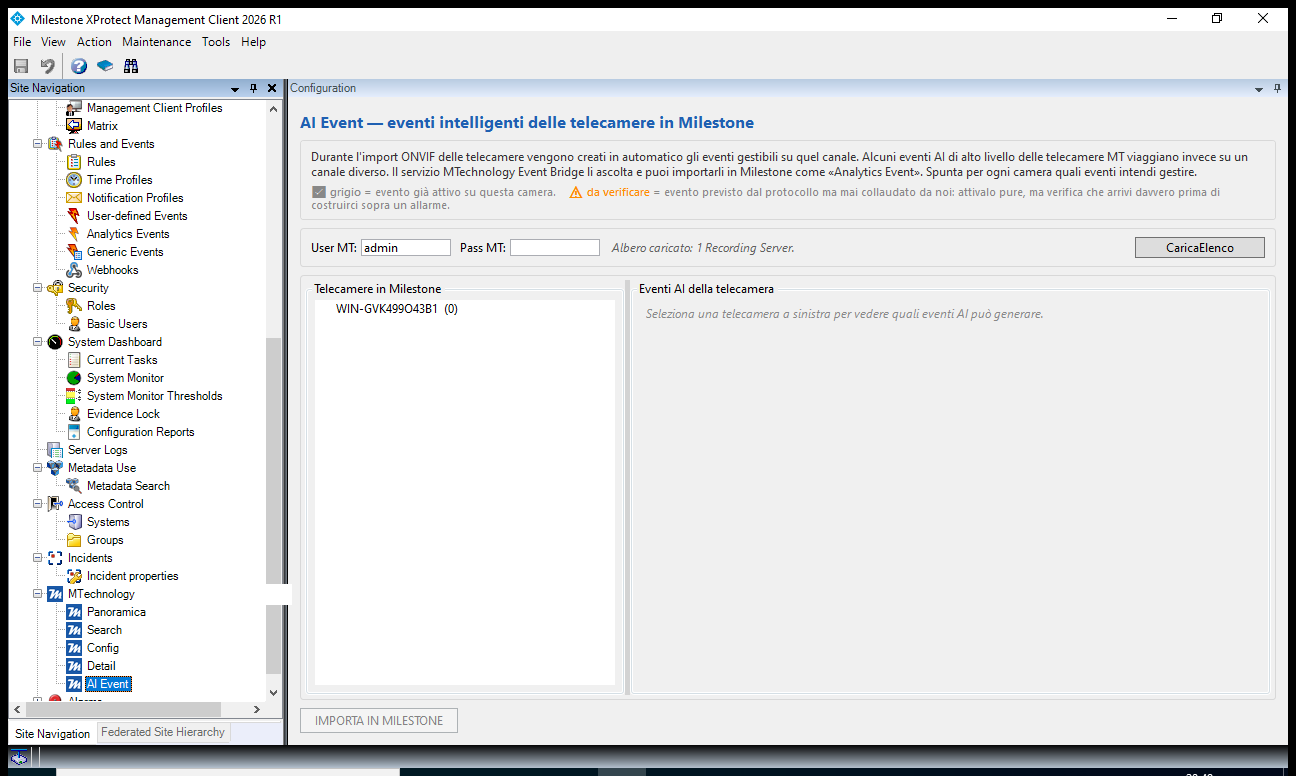Select Management Client Profiles tree item
The height and width of the screenshot is (776, 1296).
point(154,108)
